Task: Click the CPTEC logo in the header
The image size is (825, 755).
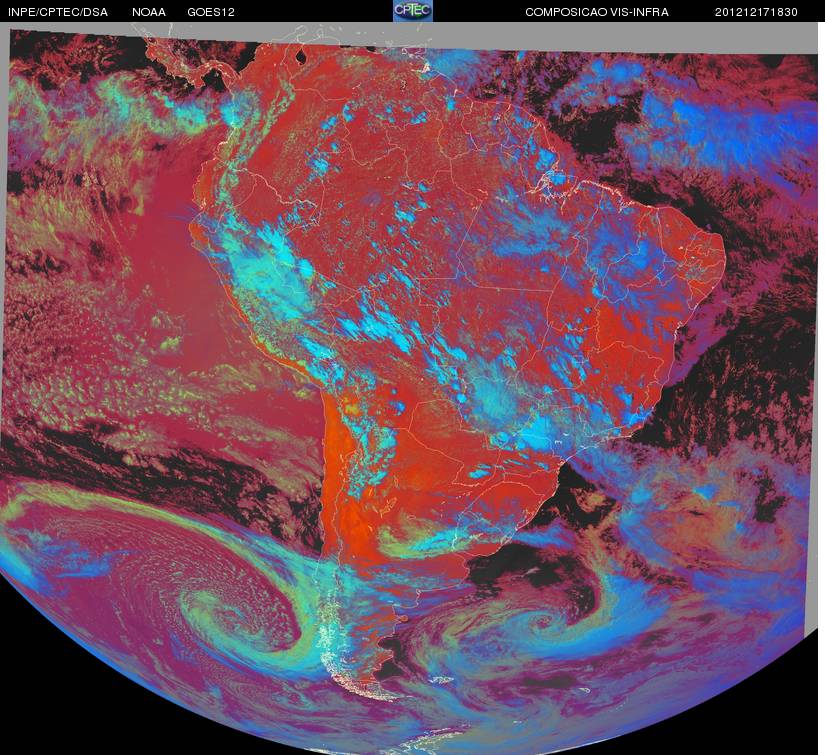Action: coord(413,11)
